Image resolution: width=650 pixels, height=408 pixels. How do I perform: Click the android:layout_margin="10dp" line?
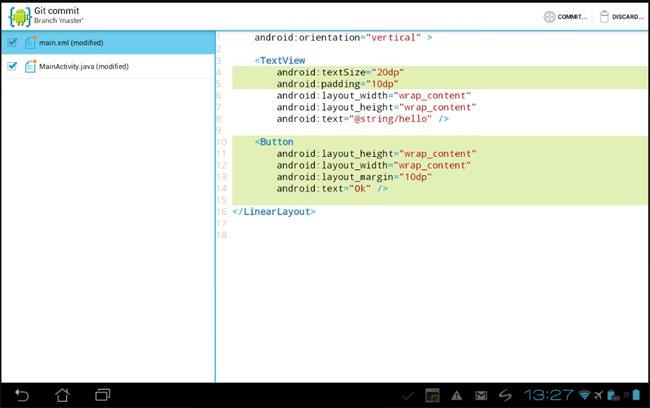[x=354, y=177]
